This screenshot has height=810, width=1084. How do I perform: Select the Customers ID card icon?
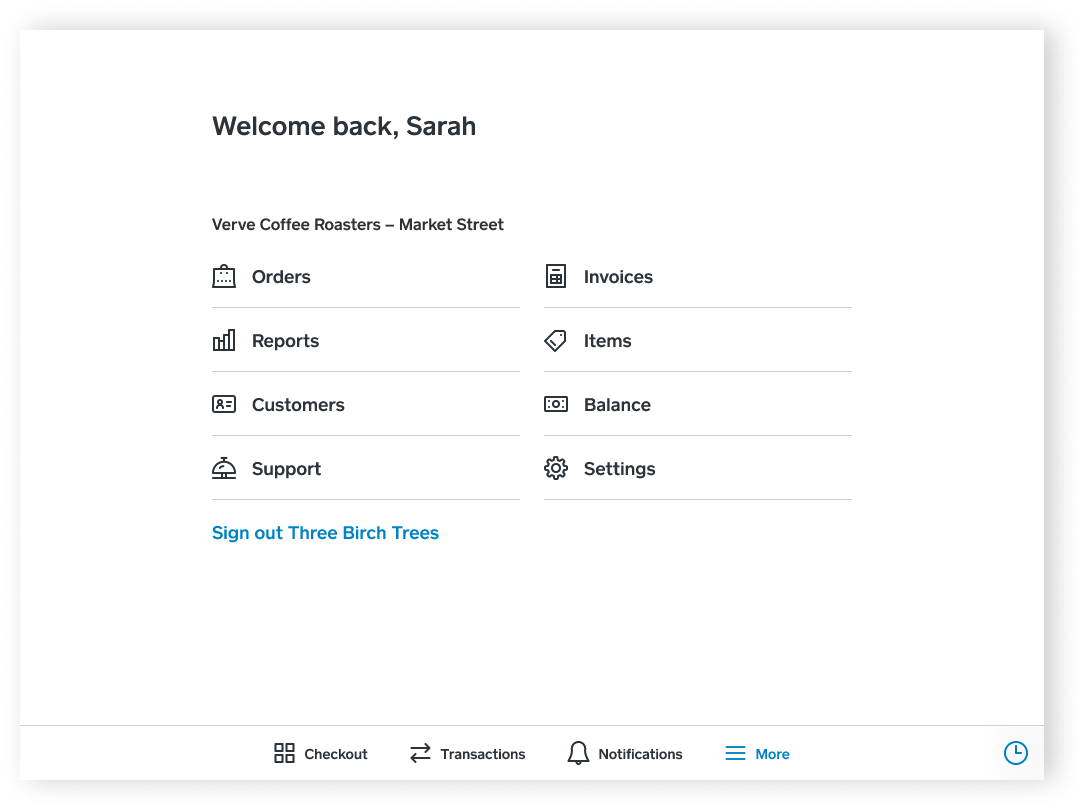pos(224,404)
